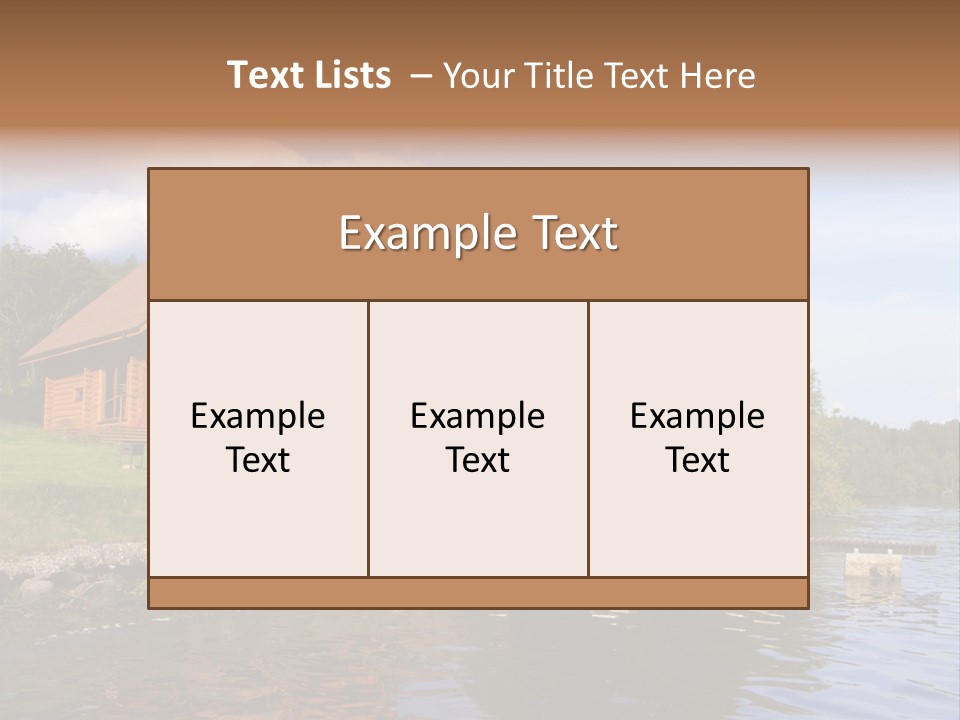Click the divider between middle and right cells
This screenshot has width=960, height=720.
coord(588,438)
